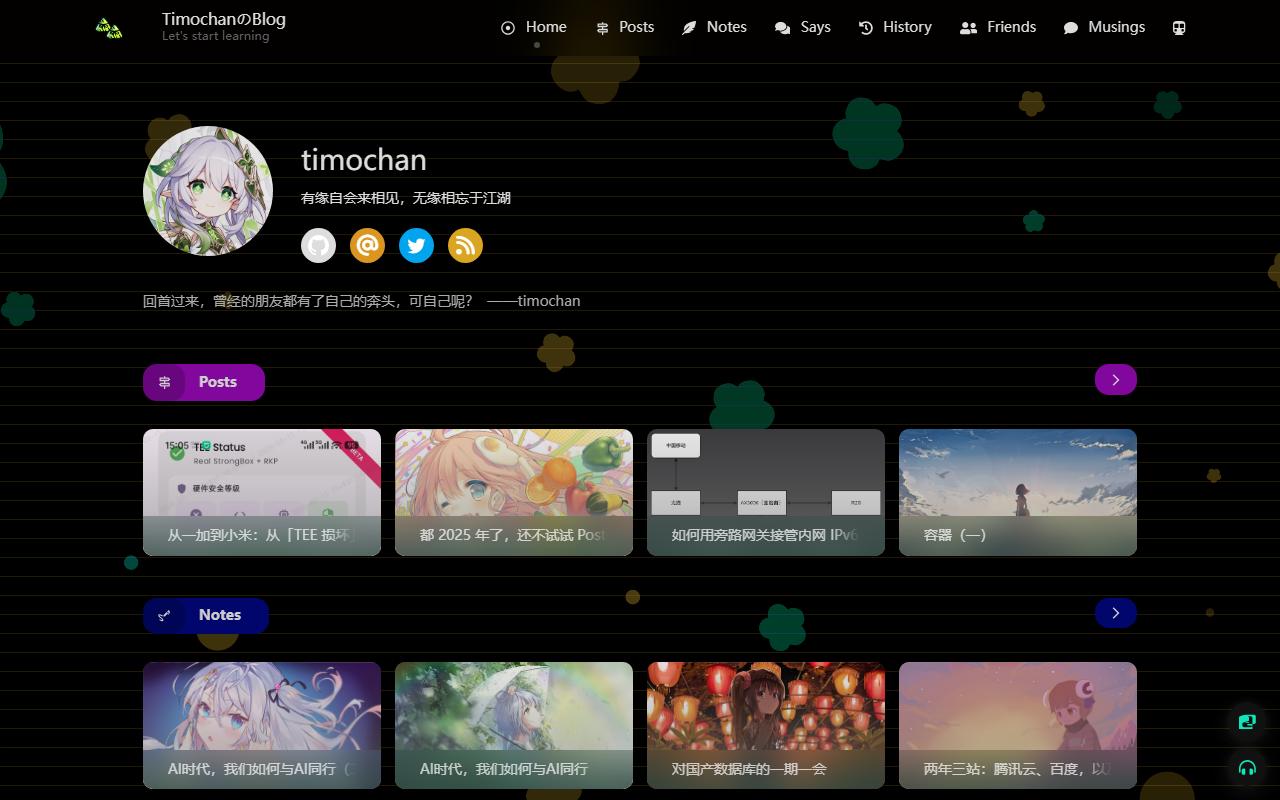Expand more Posts with purple arrow

point(1116,380)
